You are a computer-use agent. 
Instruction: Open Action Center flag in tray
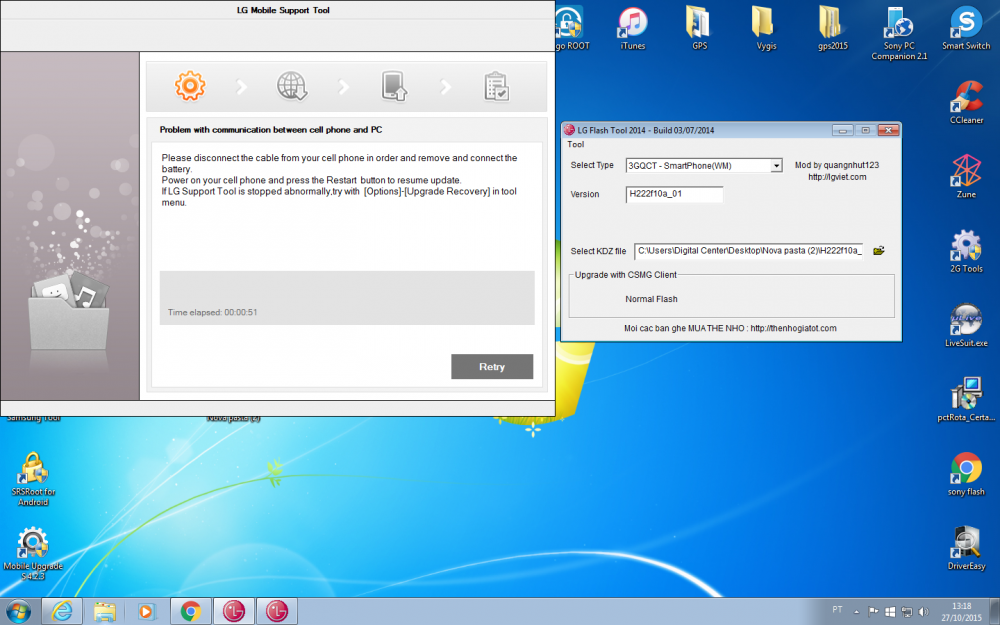pos(873,612)
